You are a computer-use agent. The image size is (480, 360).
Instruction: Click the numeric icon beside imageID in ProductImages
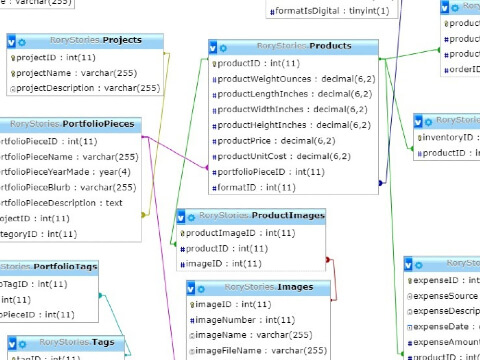tap(183, 265)
